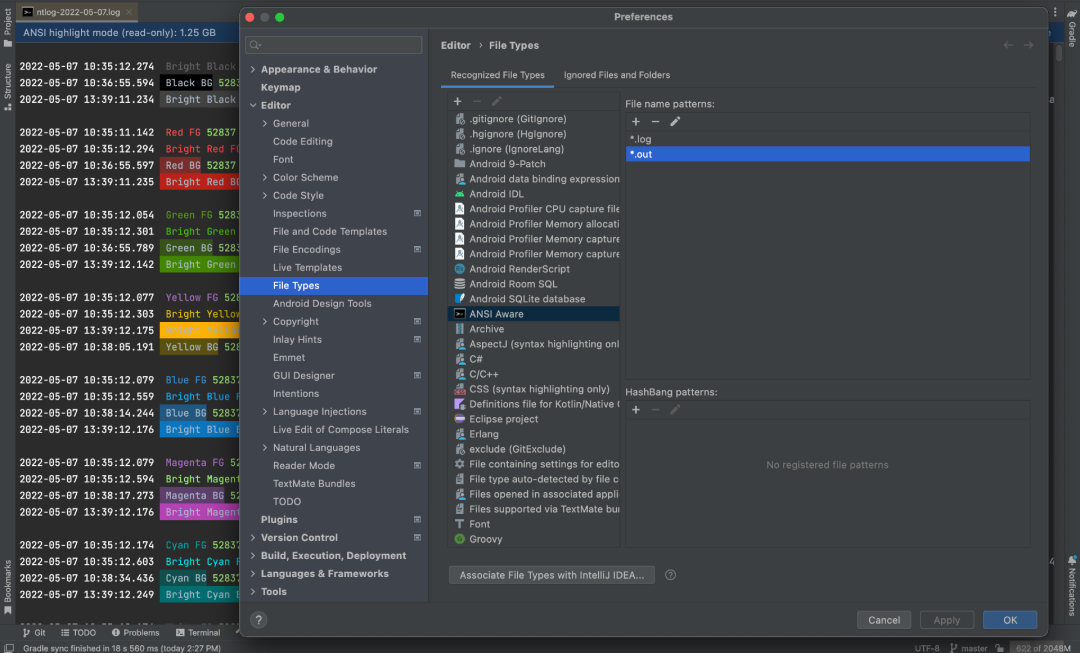Expand the Version Control section
The image size is (1080, 653).
tap(252, 537)
